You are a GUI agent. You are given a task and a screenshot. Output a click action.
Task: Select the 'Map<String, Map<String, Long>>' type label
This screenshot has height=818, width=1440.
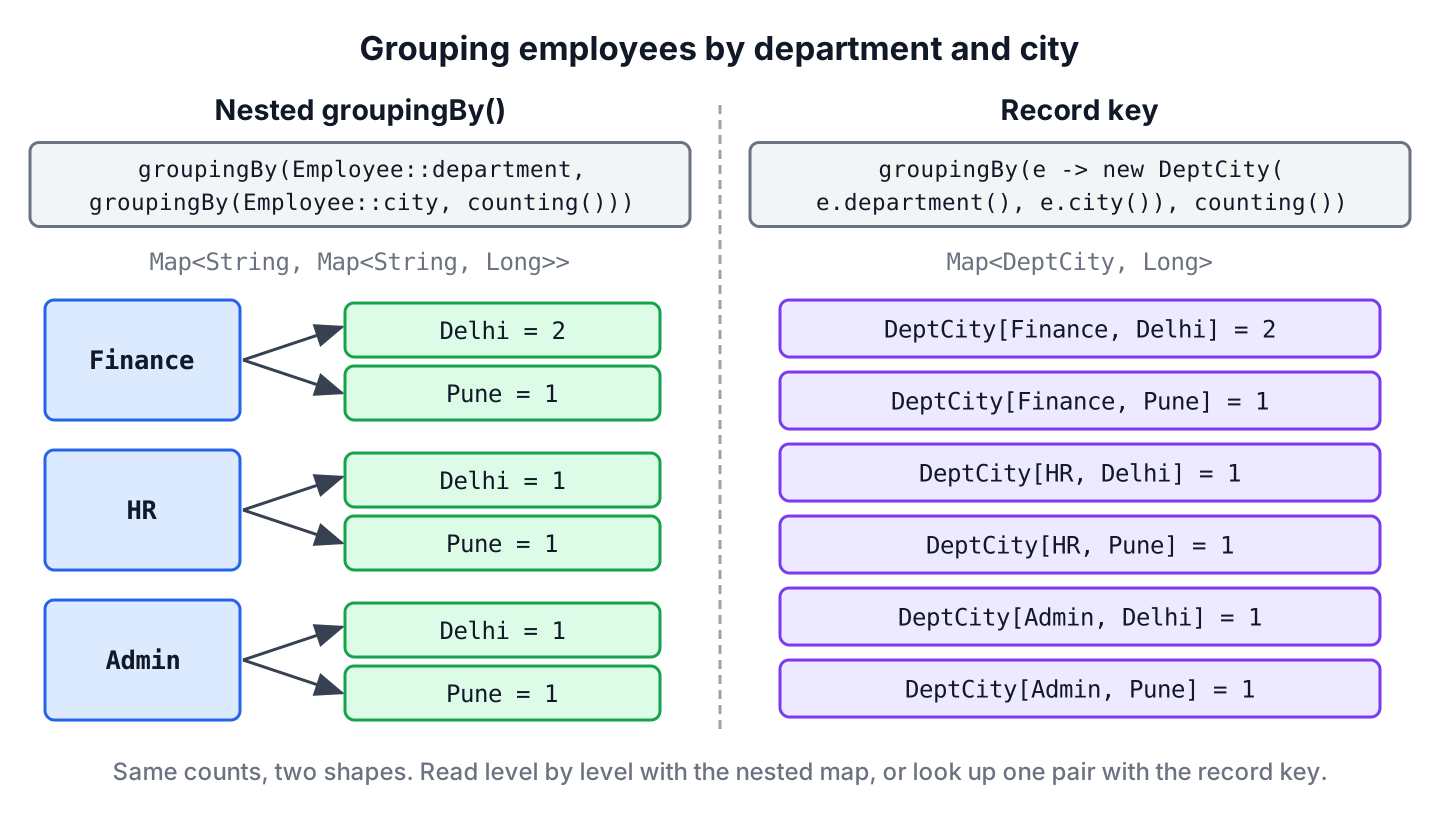360,262
